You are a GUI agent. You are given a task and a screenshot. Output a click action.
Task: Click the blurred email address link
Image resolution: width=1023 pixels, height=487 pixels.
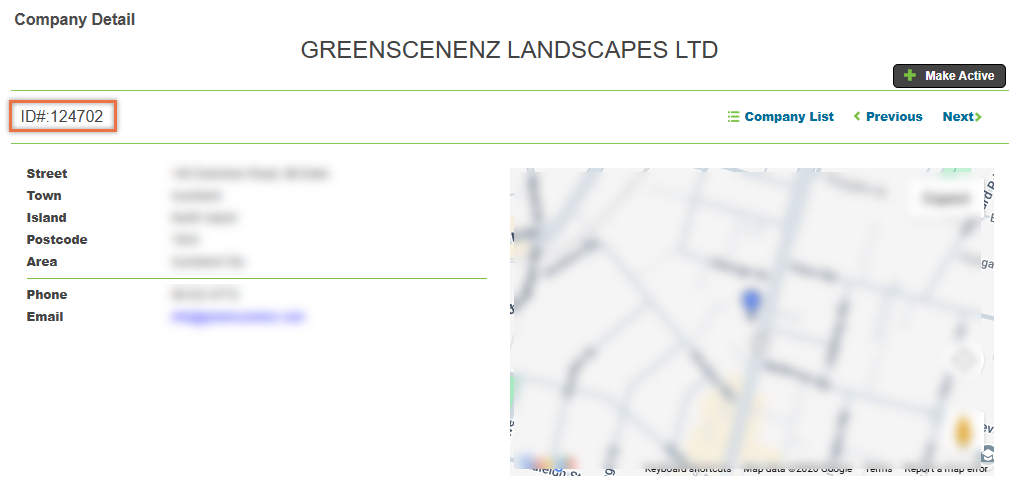[x=238, y=317]
